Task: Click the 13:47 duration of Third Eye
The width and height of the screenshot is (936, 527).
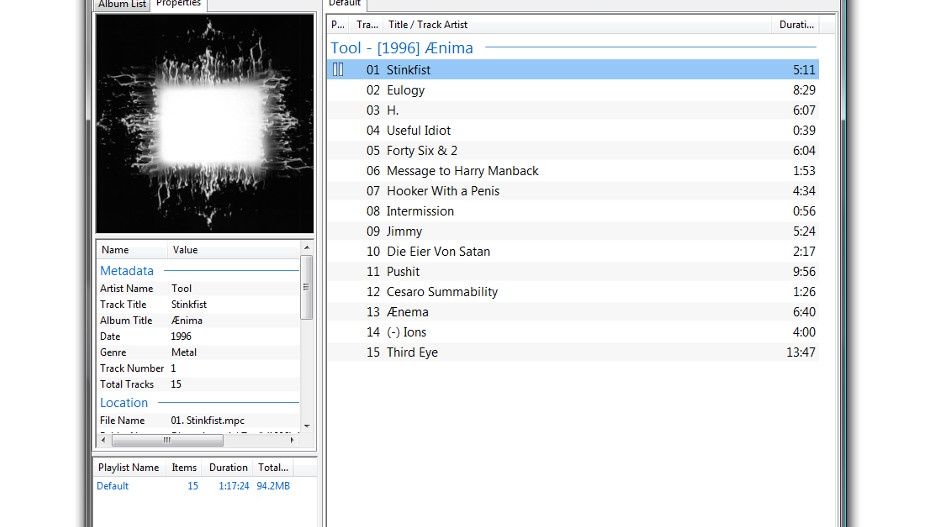Action: tap(800, 353)
